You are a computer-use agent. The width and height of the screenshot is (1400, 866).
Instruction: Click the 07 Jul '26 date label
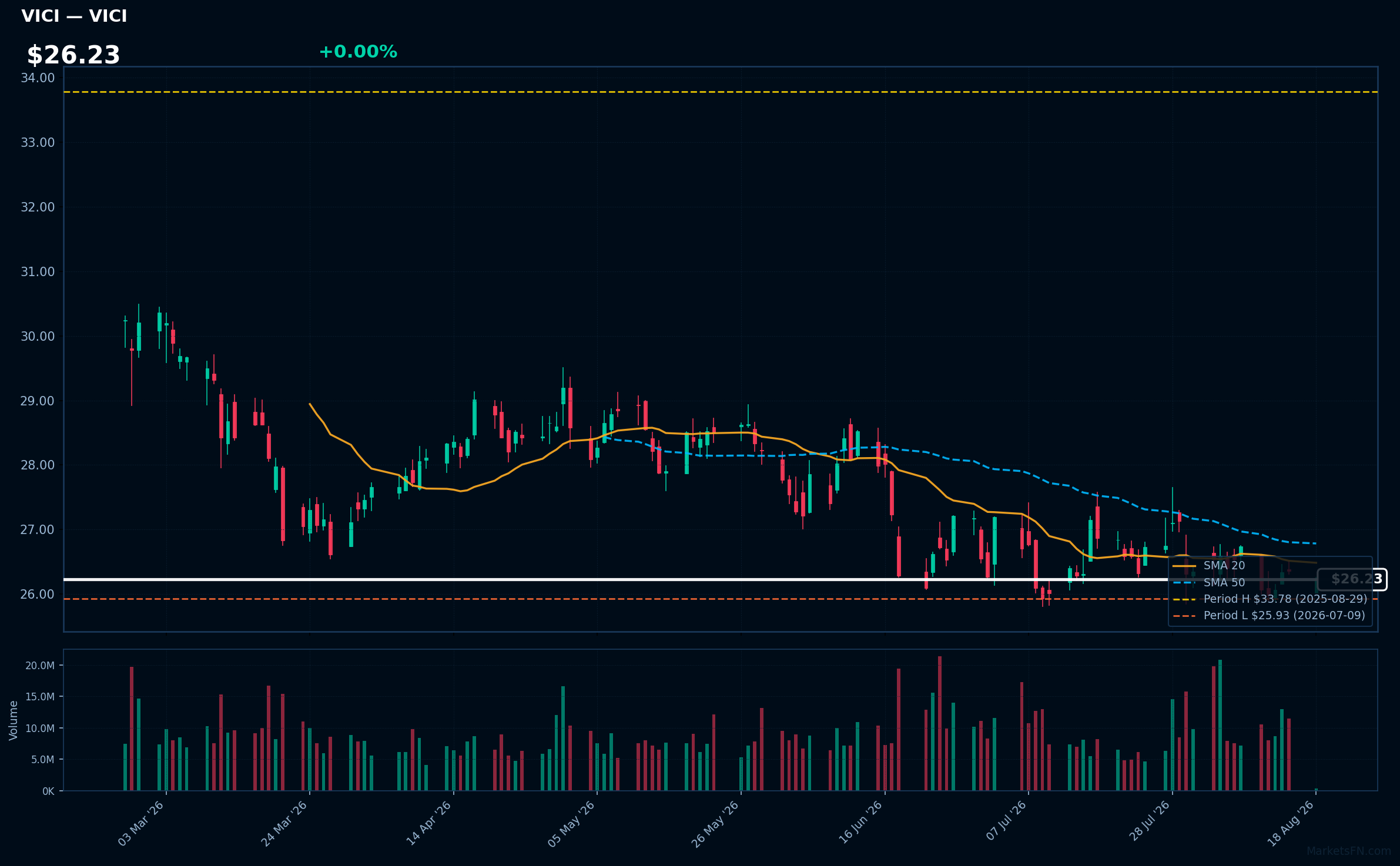[x=1006, y=821]
